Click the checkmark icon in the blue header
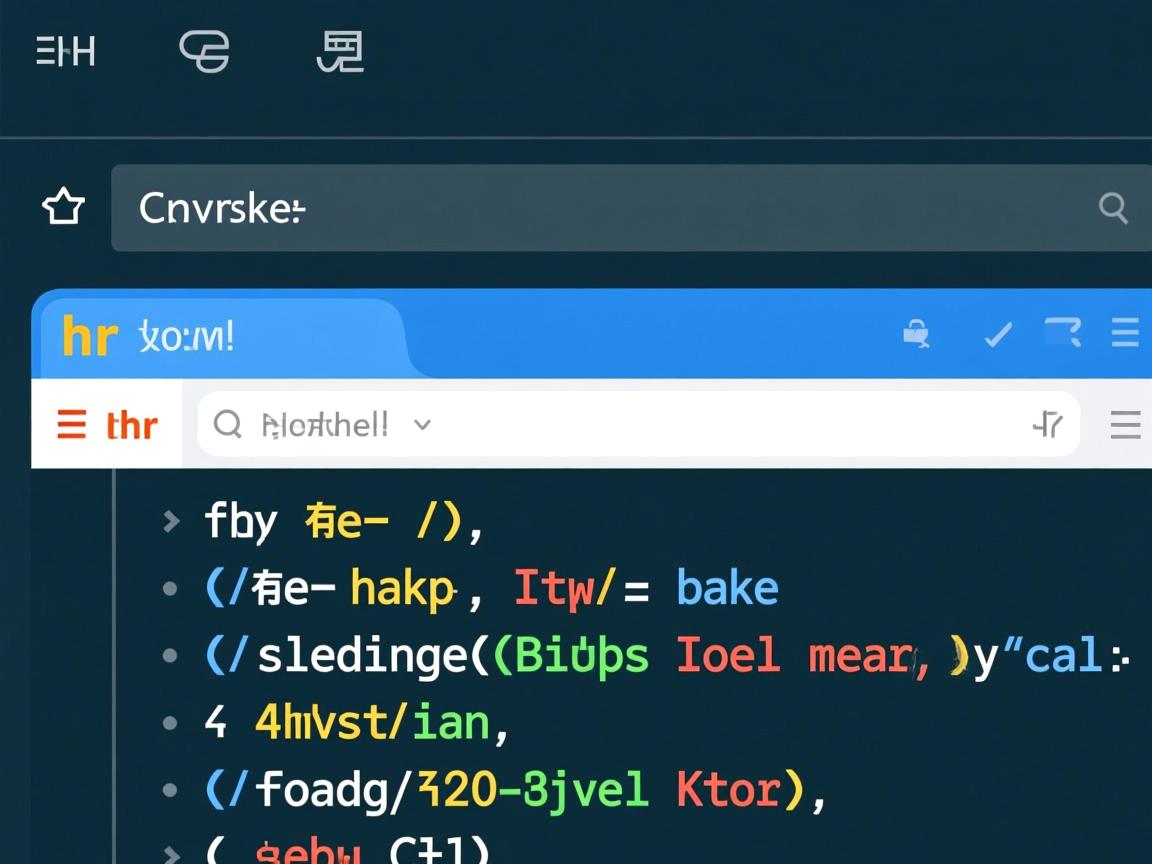 tap(997, 335)
